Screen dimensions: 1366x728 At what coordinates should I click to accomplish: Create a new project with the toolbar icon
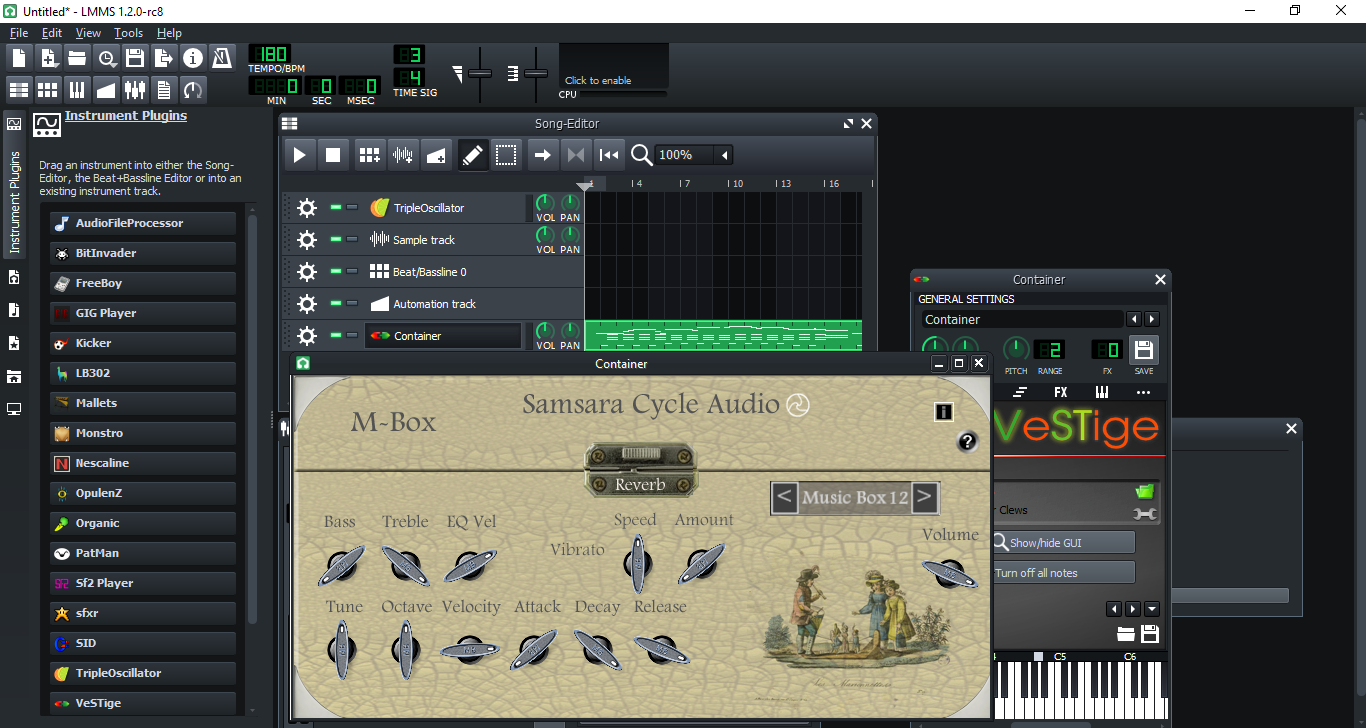(19, 57)
